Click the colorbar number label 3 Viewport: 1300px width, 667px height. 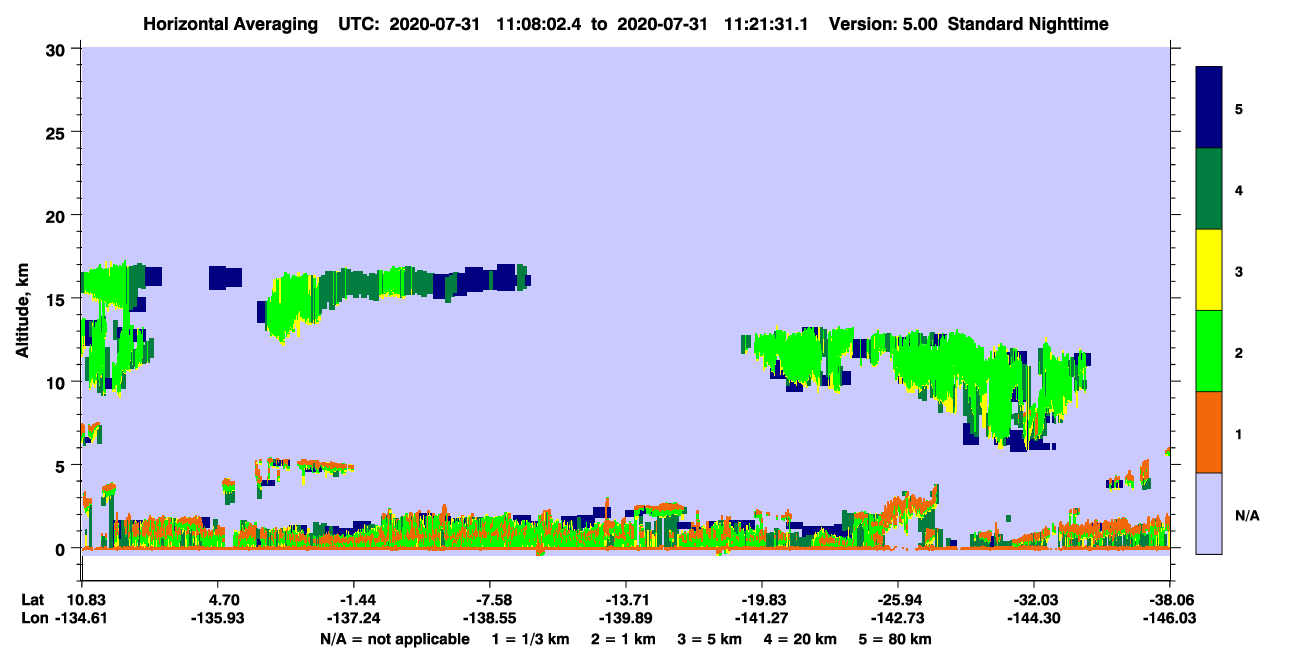point(1239,271)
